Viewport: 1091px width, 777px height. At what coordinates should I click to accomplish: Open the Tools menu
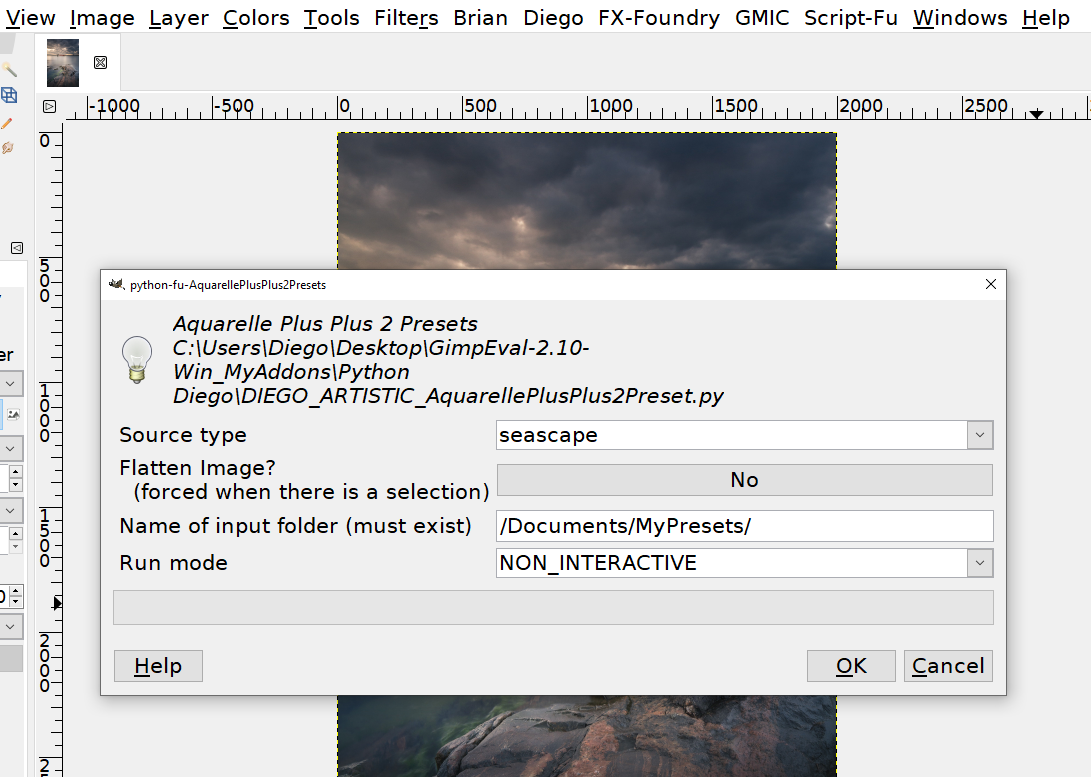point(331,17)
